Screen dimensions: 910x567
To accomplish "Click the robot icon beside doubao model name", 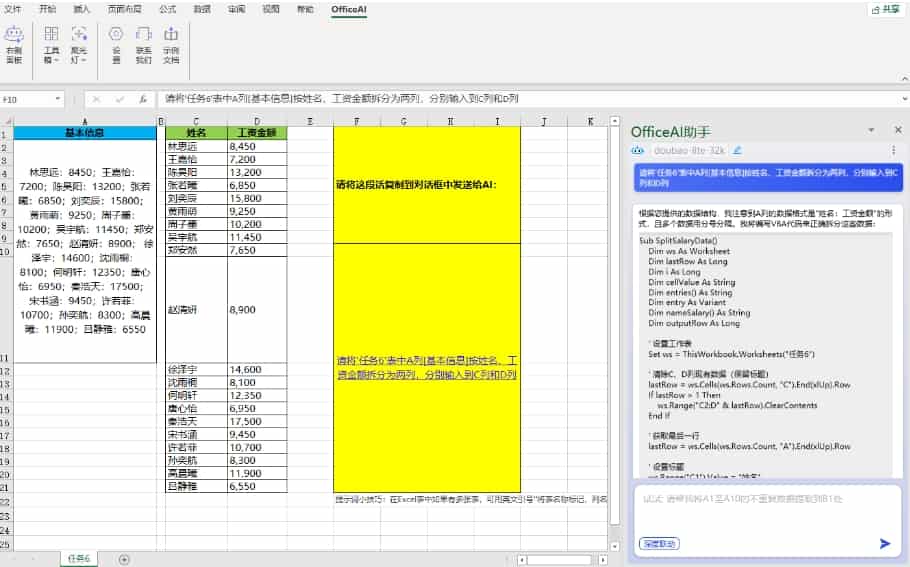I will click(638, 150).
